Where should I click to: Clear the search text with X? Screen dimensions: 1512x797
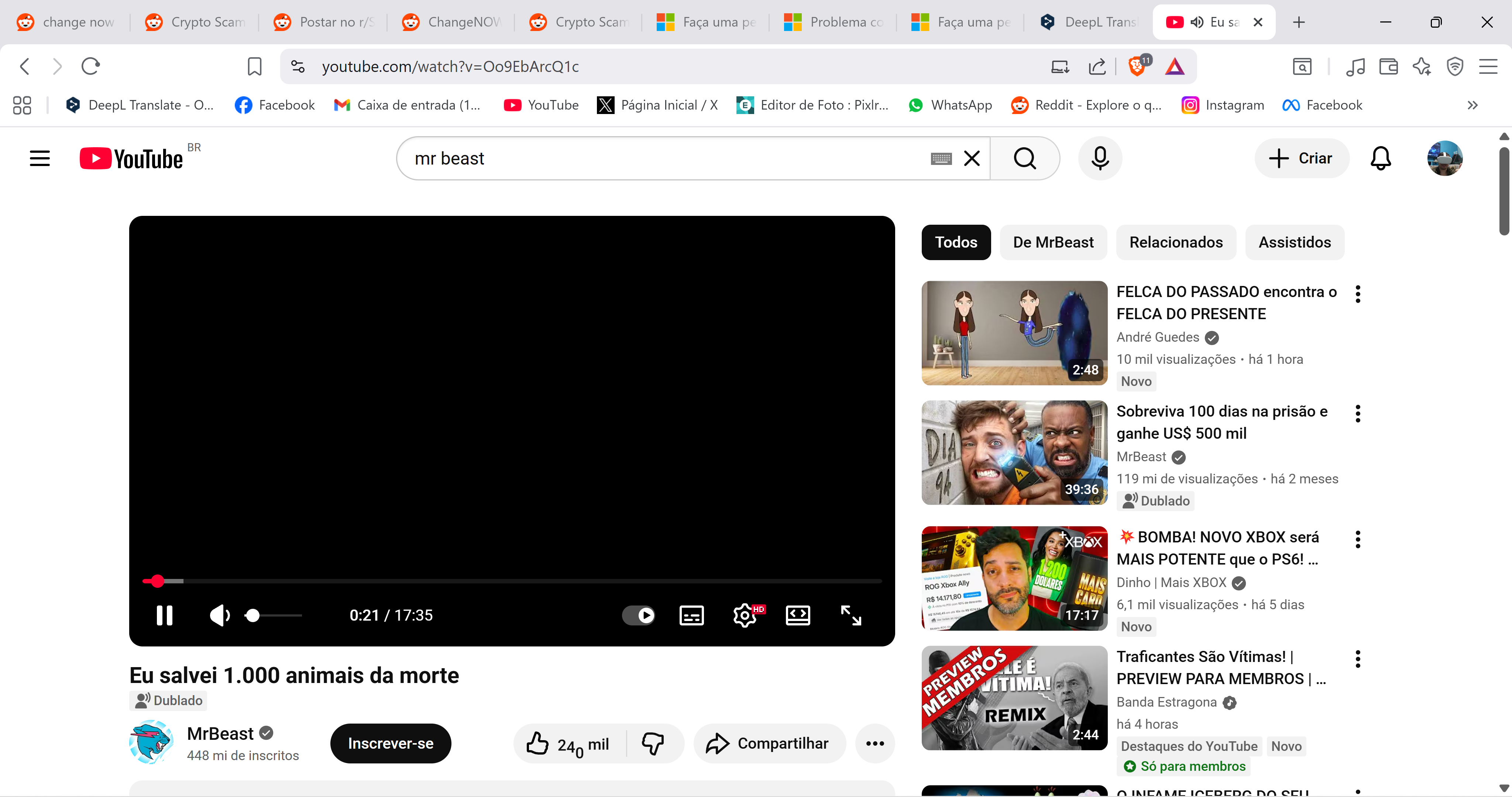pyautogui.click(x=972, y=158)
